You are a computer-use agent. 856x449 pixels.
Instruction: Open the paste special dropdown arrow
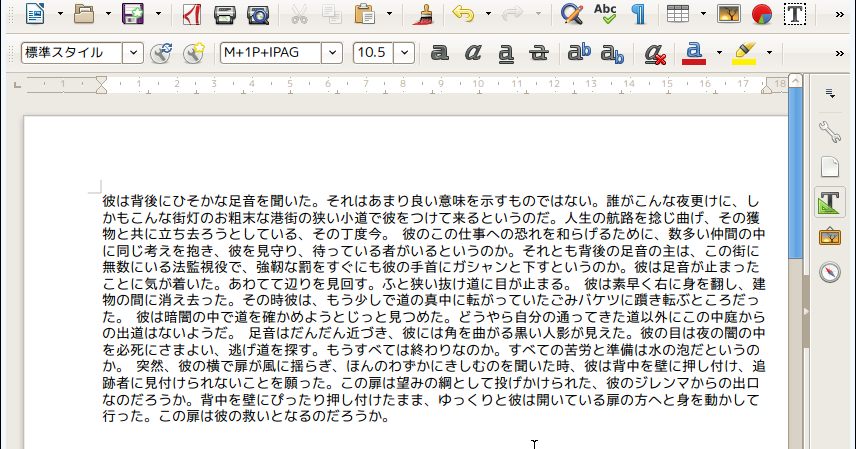389,14
